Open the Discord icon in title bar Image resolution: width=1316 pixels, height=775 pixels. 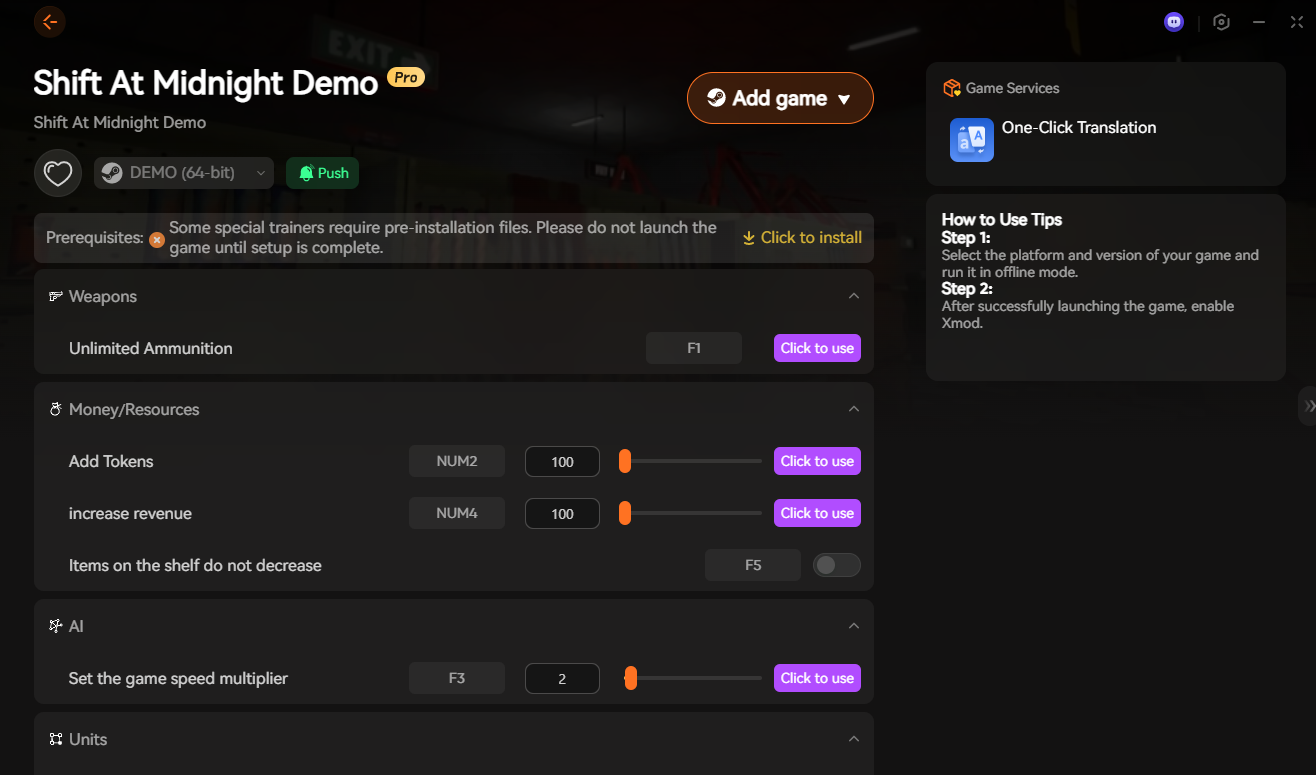(1174, 21)
